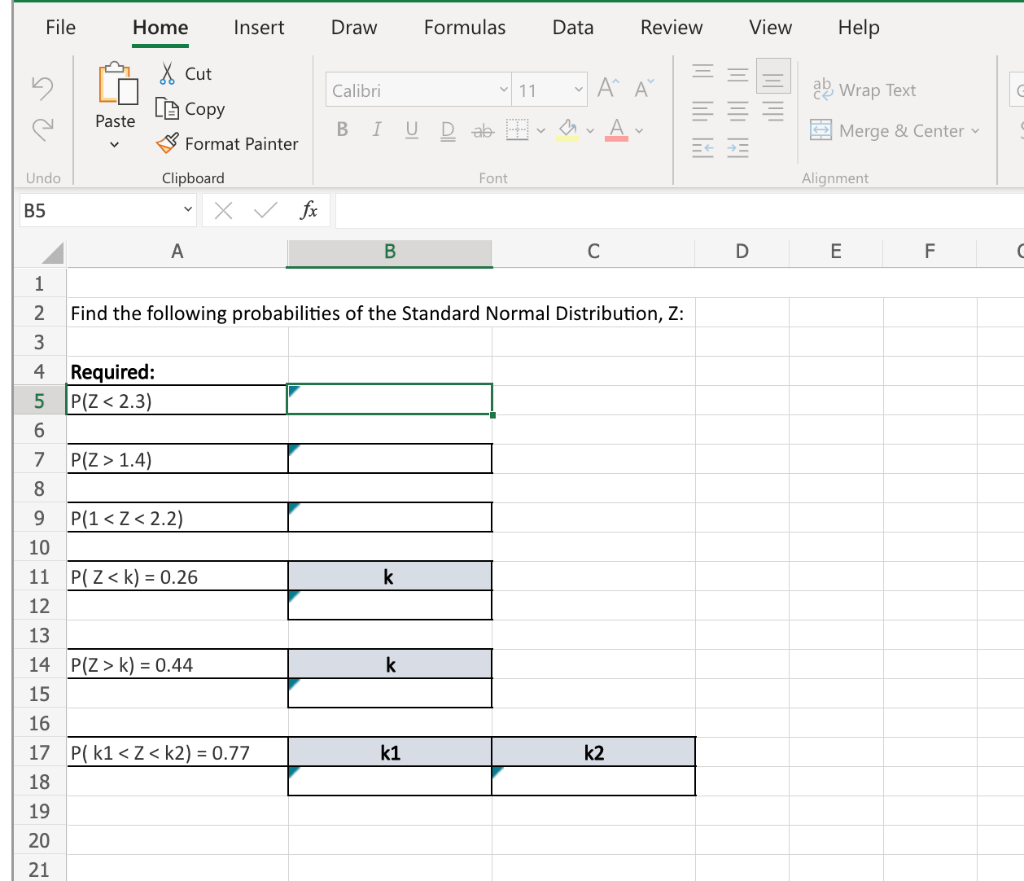Select row 11 header
Viewport: 1024px width, 881px height.
(x=39, y=577)
